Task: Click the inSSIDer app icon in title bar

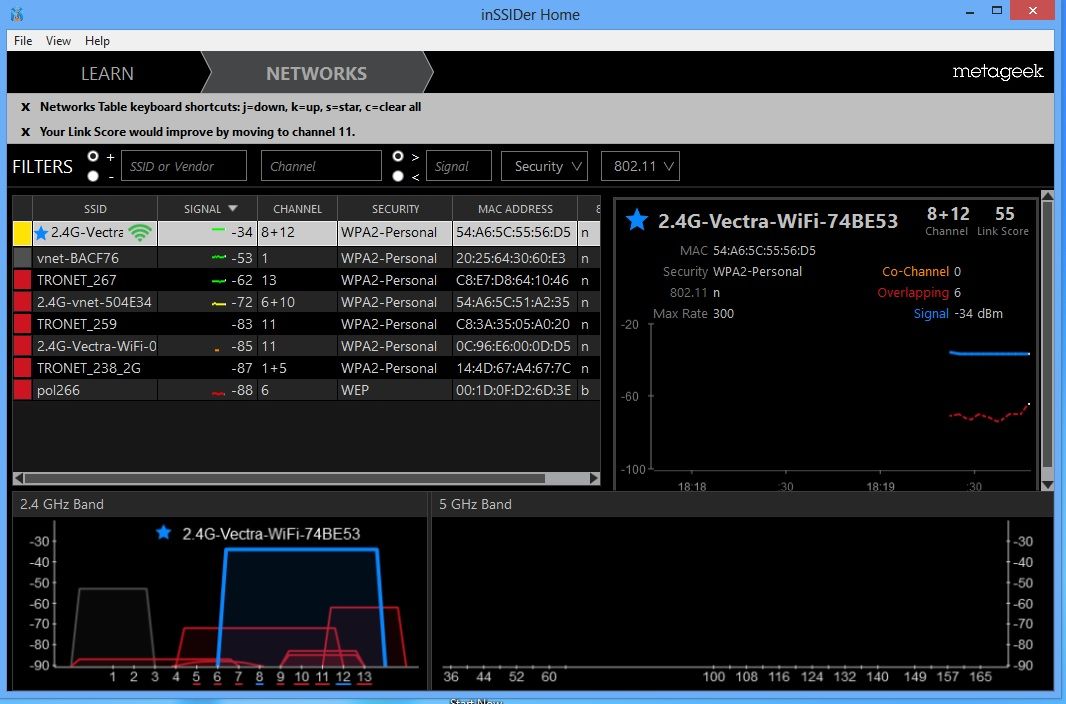Action: coord(17,14)
